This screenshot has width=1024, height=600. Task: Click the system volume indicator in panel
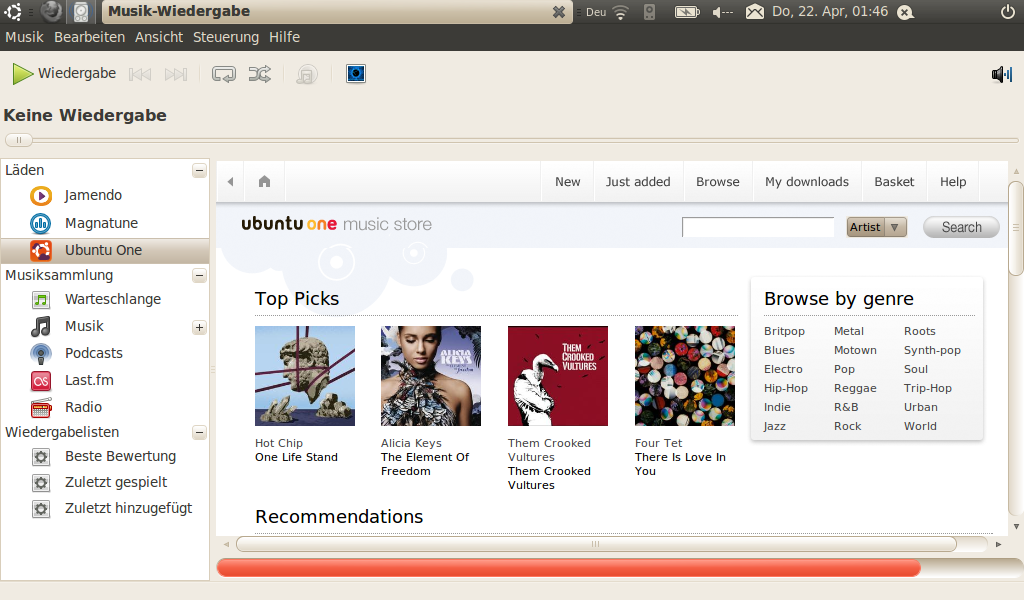pyautogui.click(x=722, y=12)
